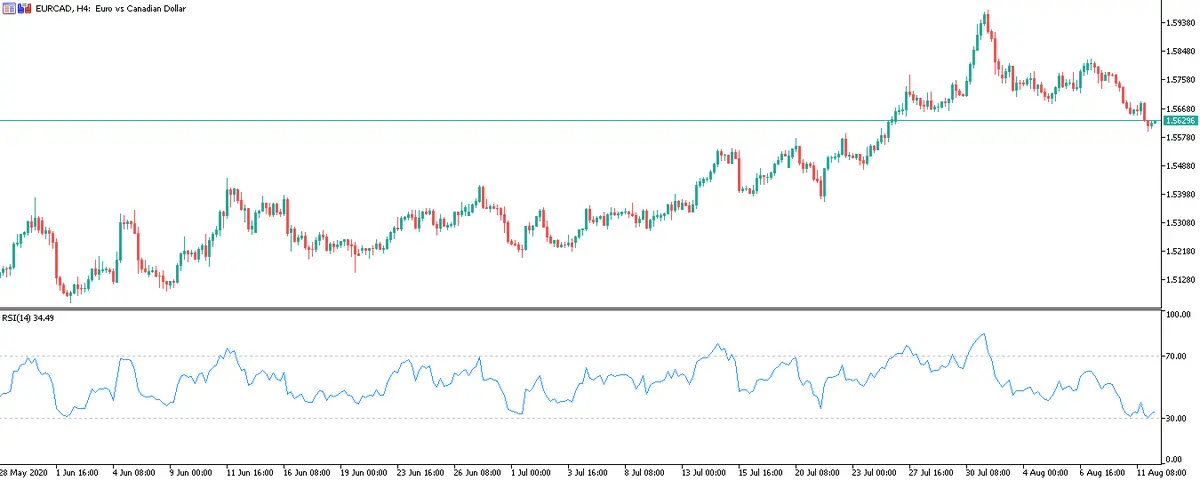Click the 100.00 mark on RSI scale
The width and height of the screenshot is (1200, 481).
(x=1178, y=314)
